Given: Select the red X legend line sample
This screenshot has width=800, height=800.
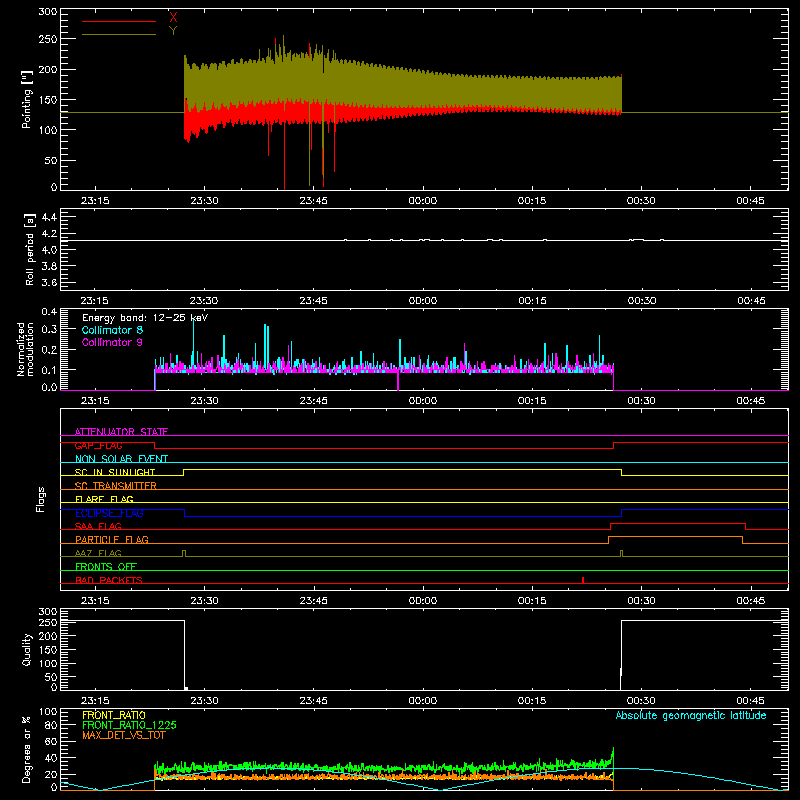Looking at the screenshot, I should pos(119,21).
